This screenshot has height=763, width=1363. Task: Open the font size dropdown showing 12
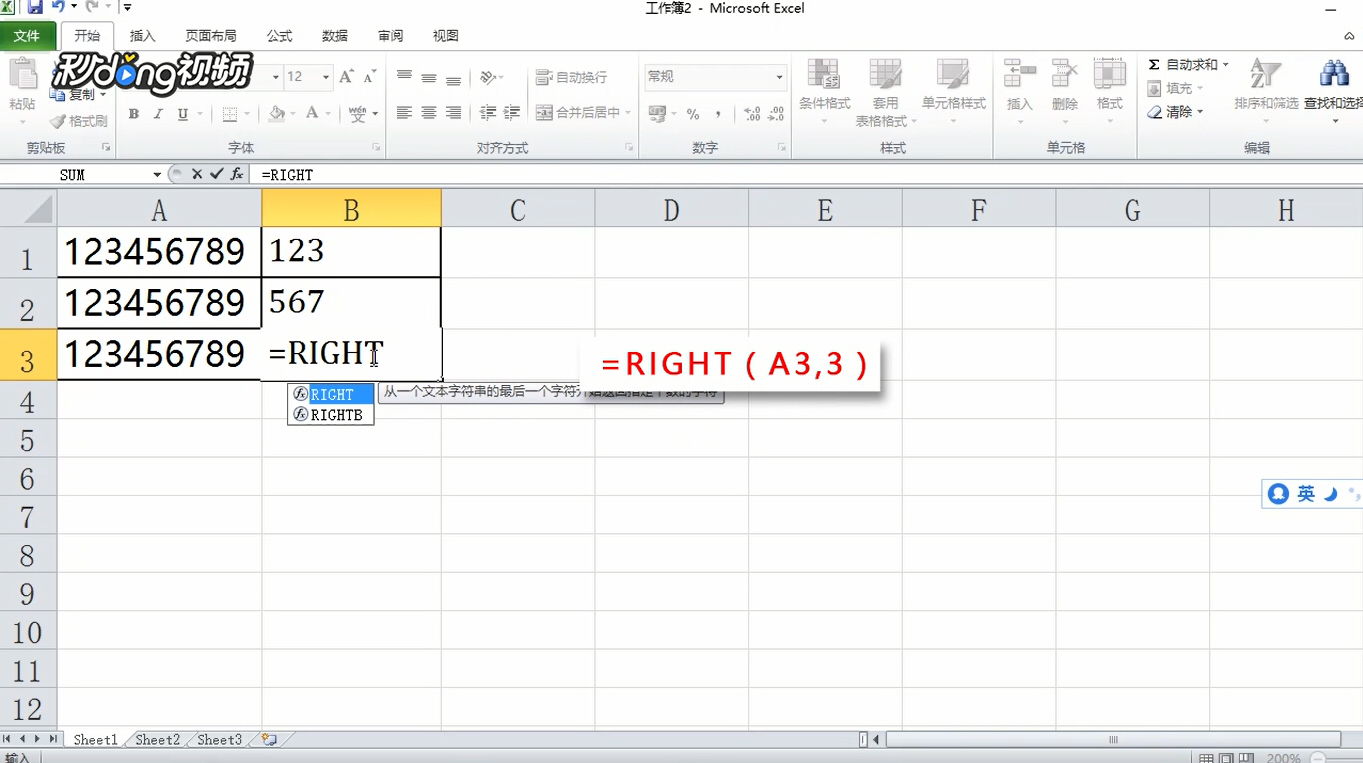326,77
